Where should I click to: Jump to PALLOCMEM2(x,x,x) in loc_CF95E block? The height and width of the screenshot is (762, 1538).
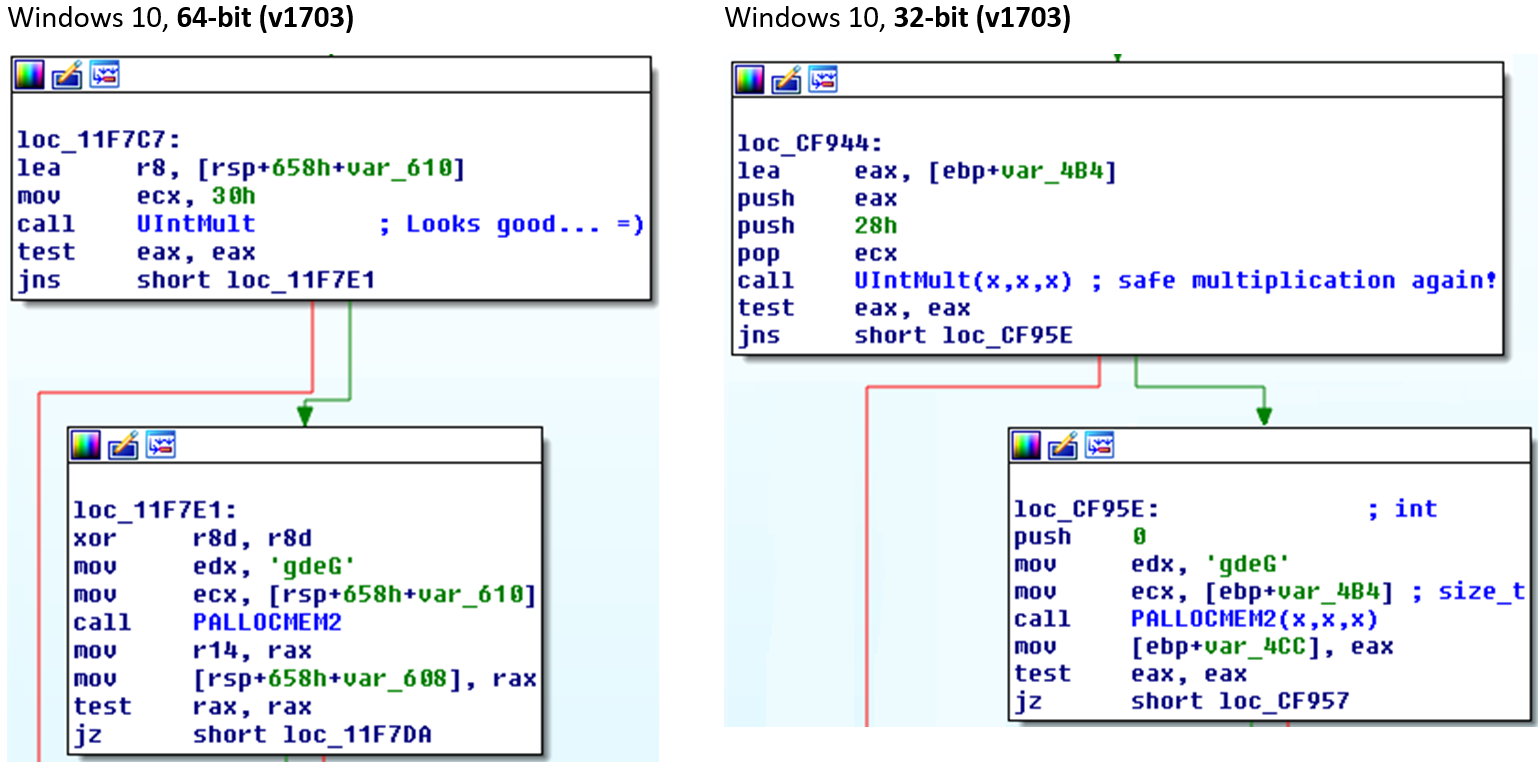point(1254,619)
